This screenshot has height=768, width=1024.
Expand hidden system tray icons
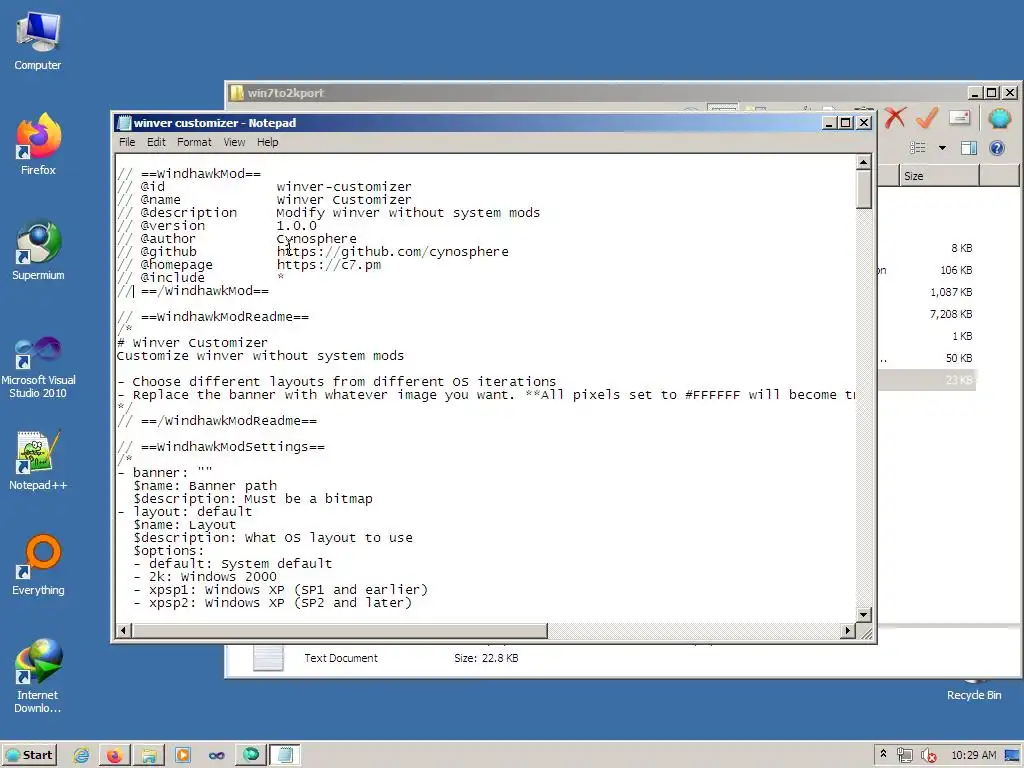click(x=883, y=754)
